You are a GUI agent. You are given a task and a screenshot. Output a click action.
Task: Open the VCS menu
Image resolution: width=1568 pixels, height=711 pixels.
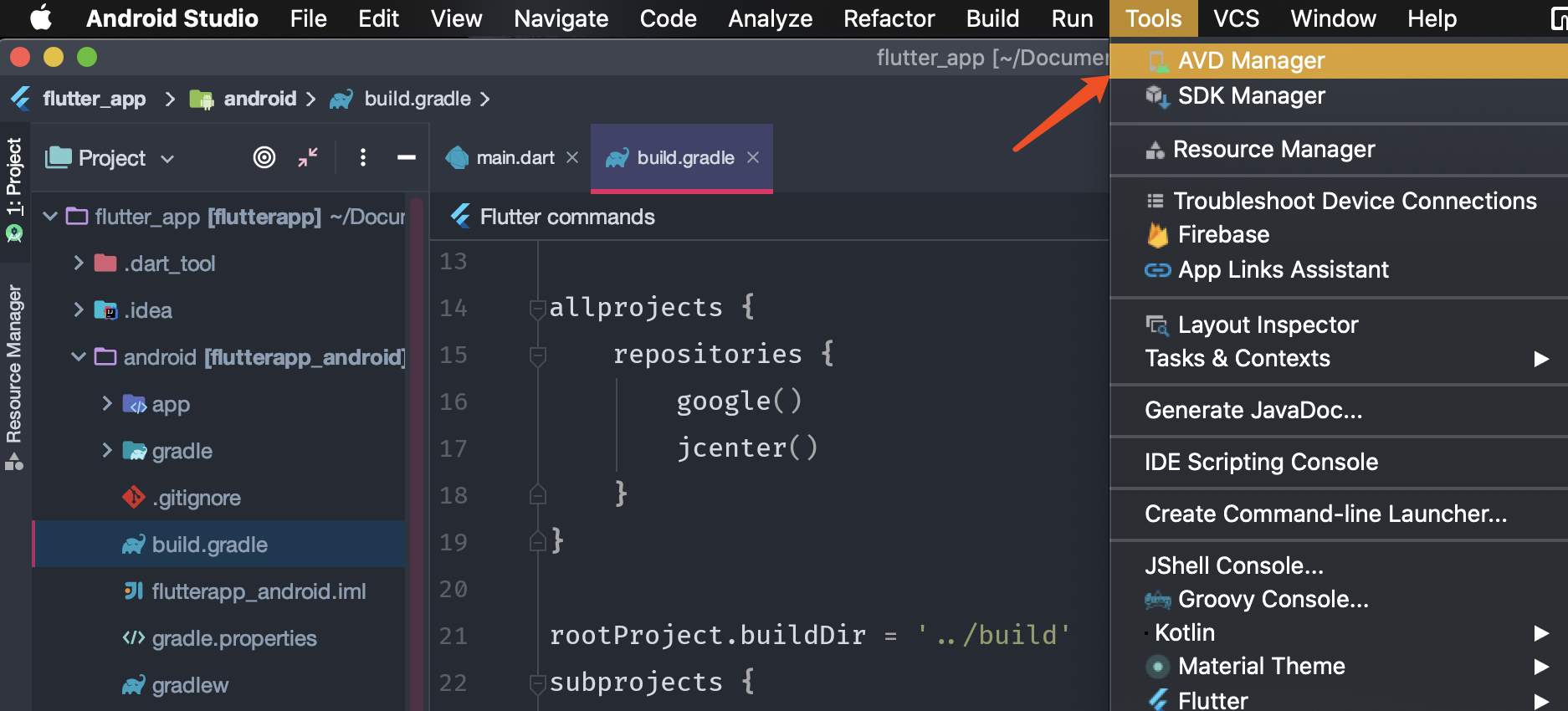pos(1236,18)
